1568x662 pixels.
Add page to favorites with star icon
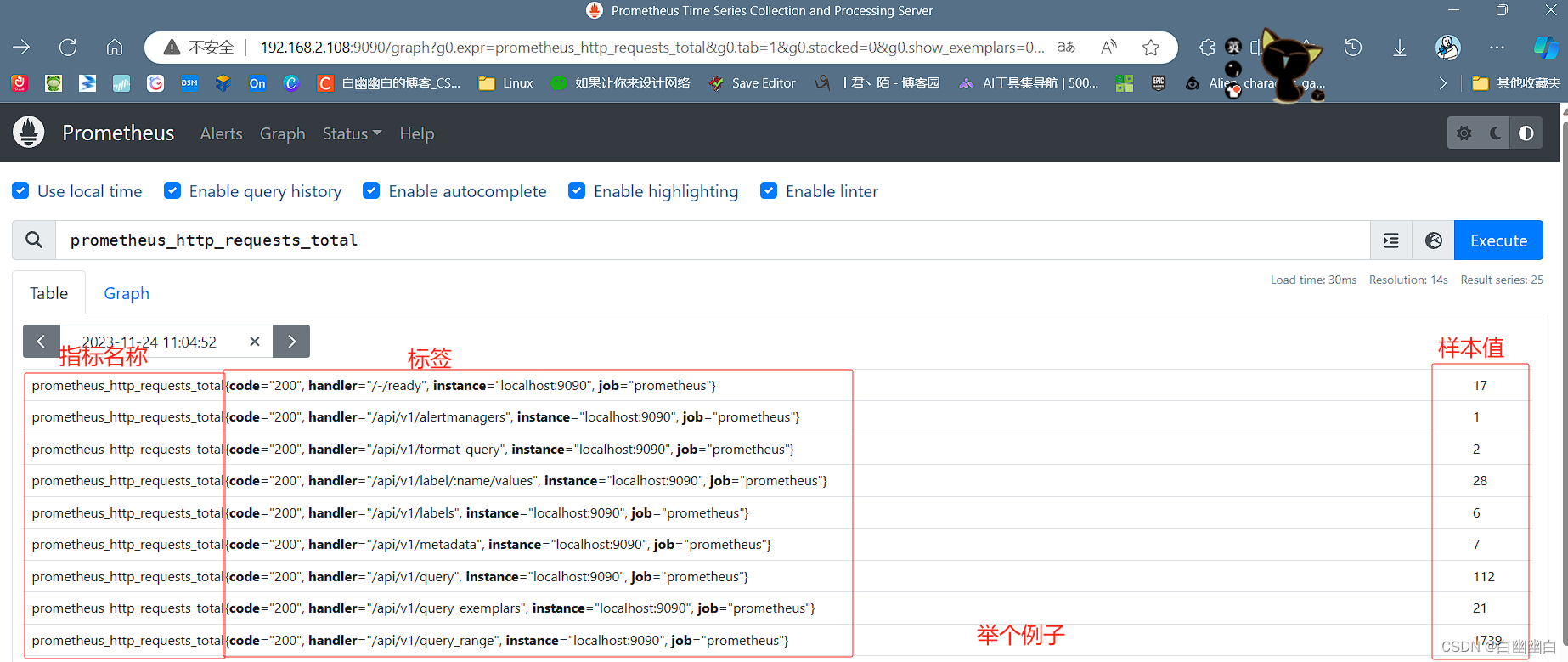tap(1151, 48)
